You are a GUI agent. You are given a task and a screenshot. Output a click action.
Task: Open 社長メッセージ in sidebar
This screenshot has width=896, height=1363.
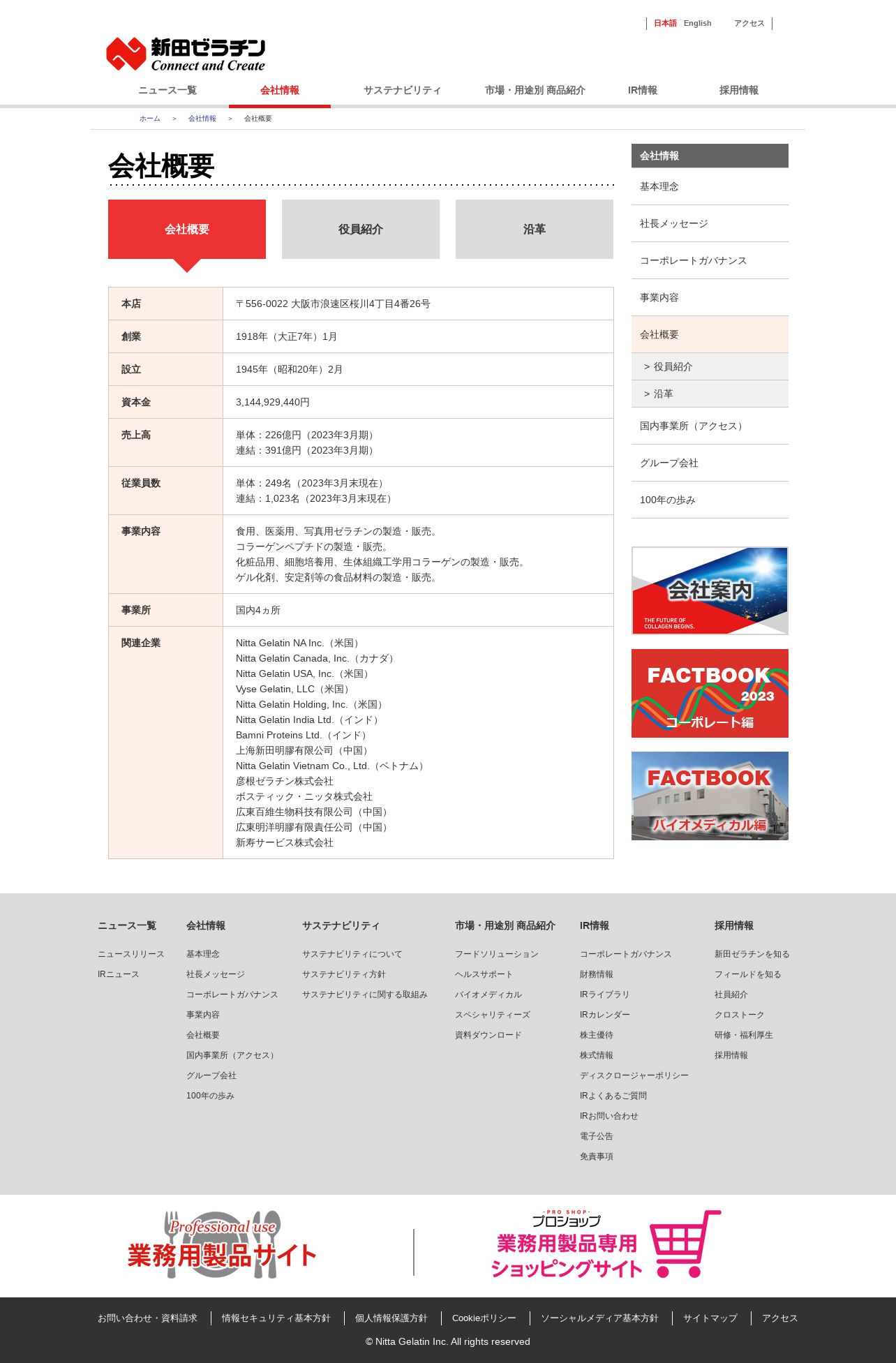[x=710, y=223]
